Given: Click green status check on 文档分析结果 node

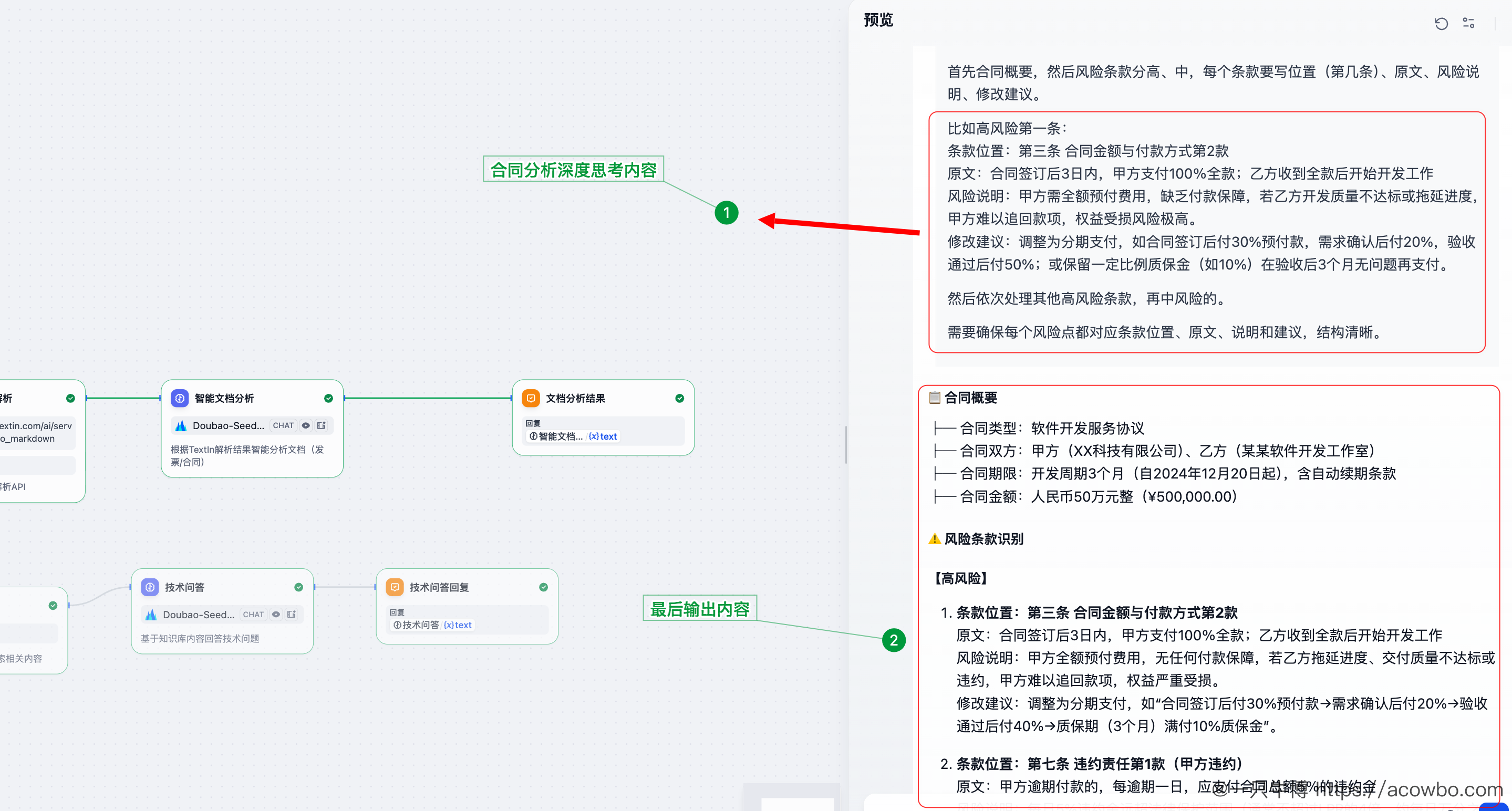Looking at the screenshot, I should [679, 399].
